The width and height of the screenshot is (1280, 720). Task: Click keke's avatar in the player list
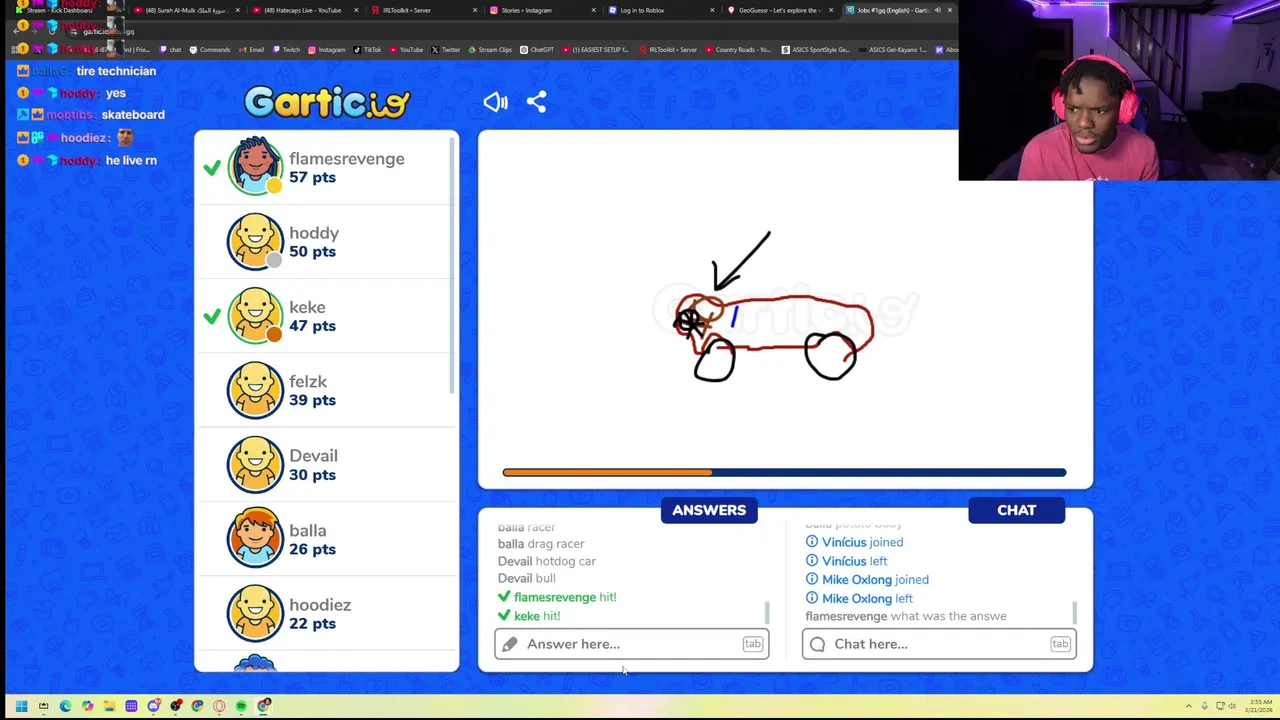tap(256, 315)
